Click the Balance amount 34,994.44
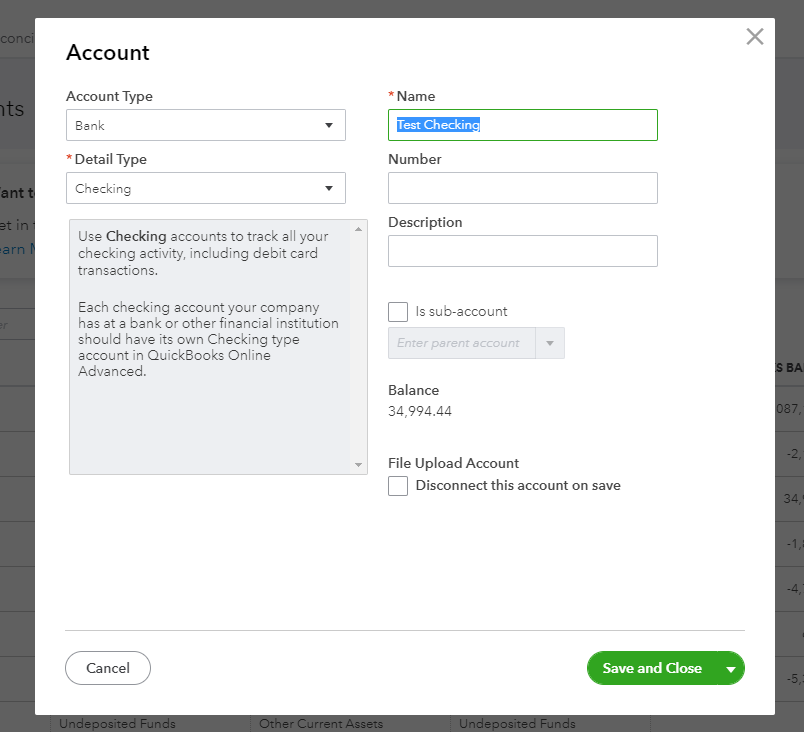This screenshot has height=732, width=804. 420,411
